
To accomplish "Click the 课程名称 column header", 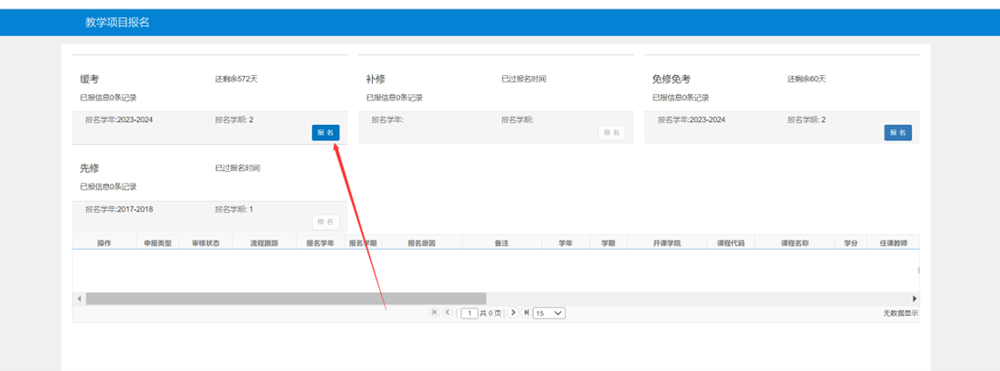I will click(795, 243).
